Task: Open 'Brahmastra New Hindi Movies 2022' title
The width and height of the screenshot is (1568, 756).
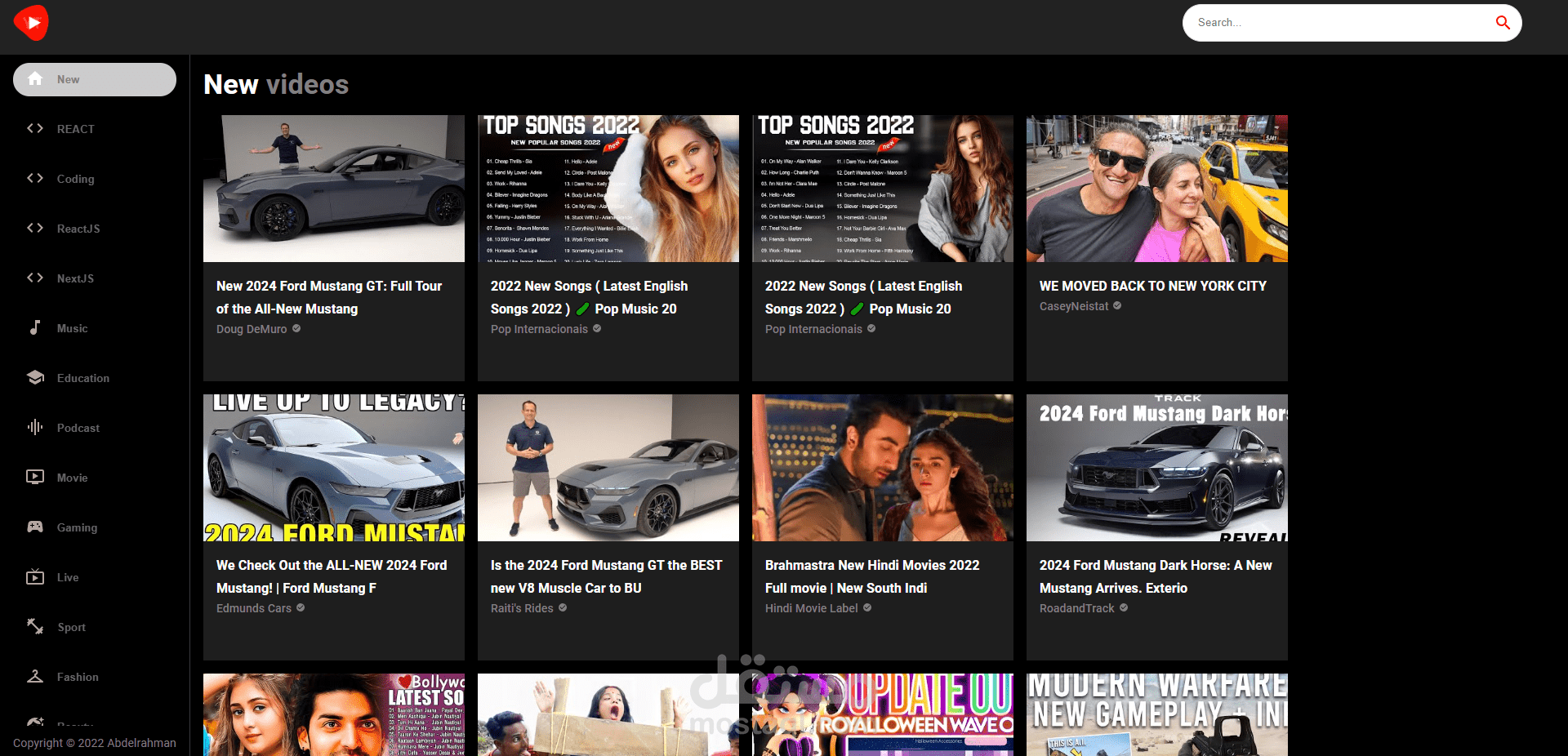Action: click(x=872, y=576)
